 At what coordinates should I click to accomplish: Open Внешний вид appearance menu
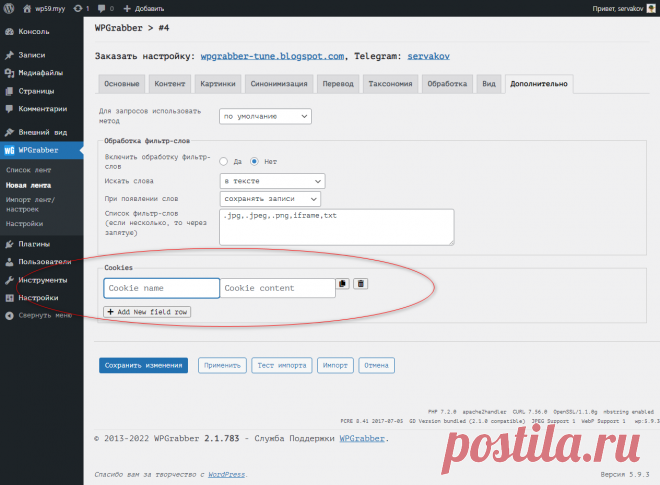point(43,132)
